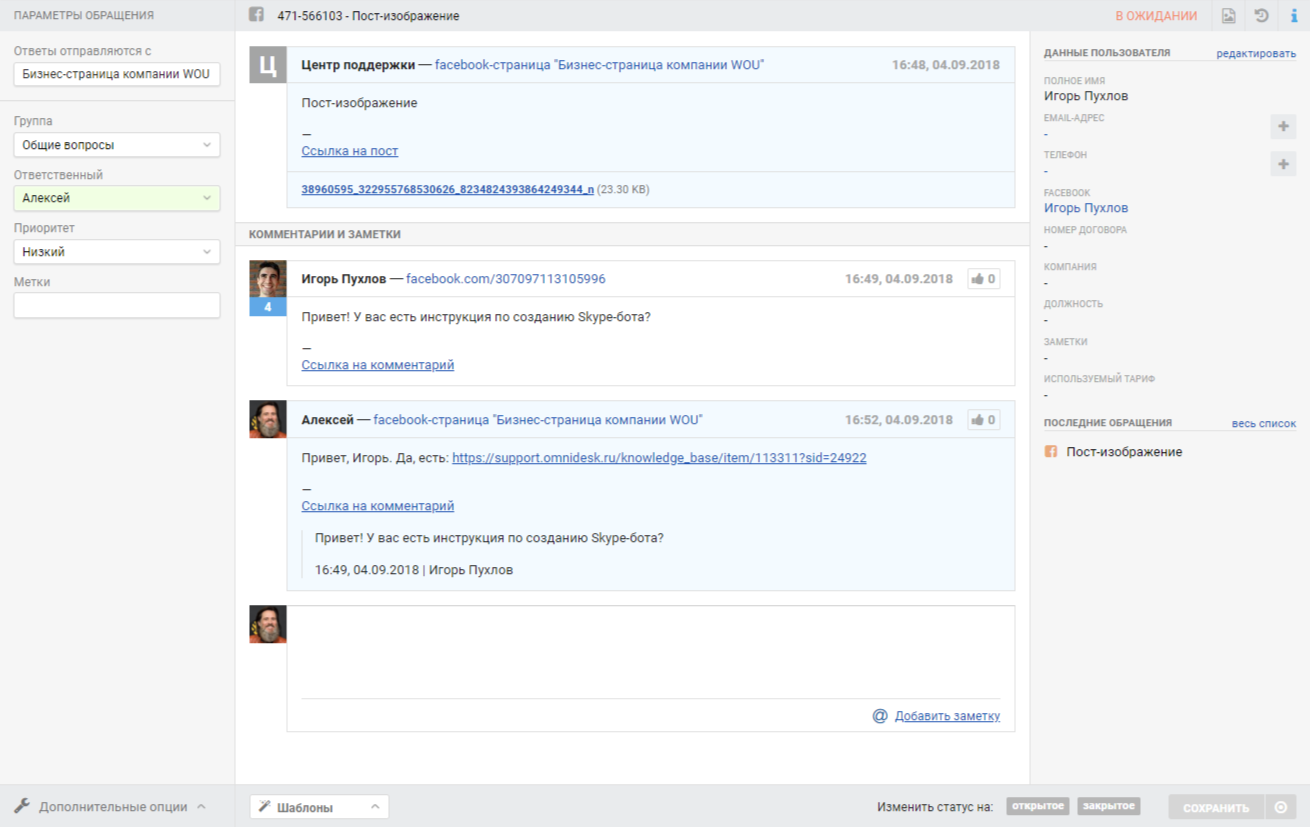This screenshot has width=1310, height=827.
Task: Open the support.omnidesk.ru knowledge base link
Action: [x=659, y=458]
